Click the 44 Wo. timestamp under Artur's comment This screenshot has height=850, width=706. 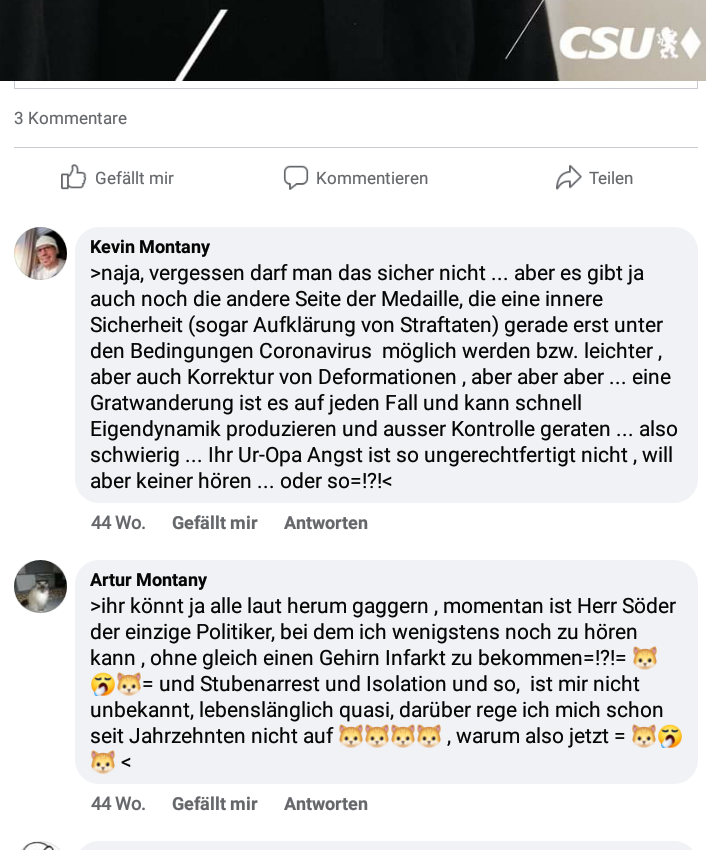click(118, 804)
